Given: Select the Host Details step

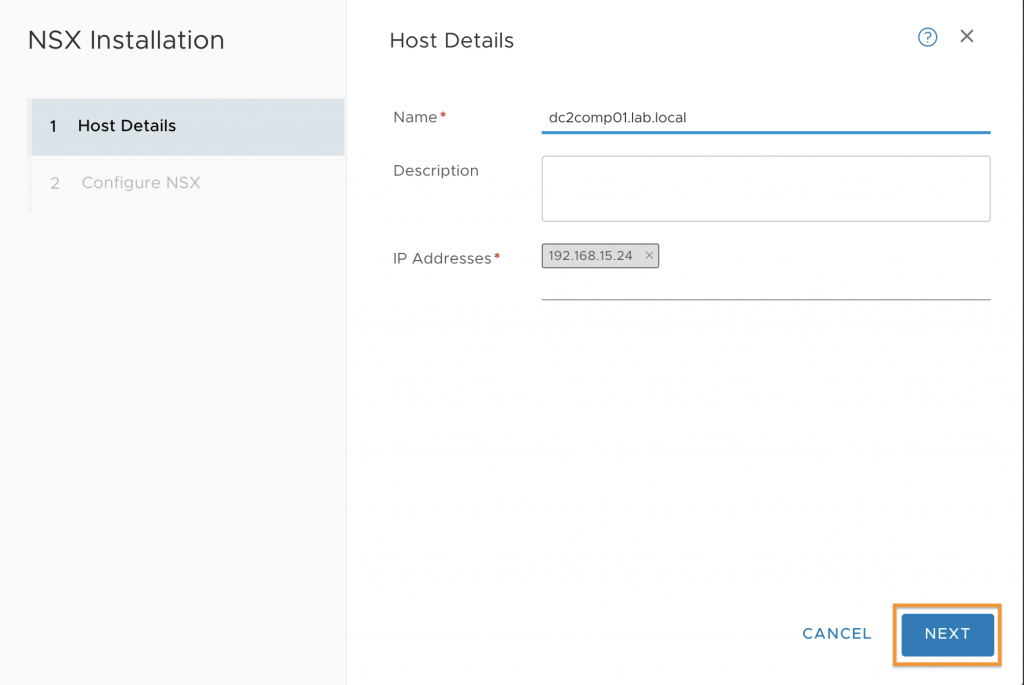Looking at the screenshot, I should 188,127.
